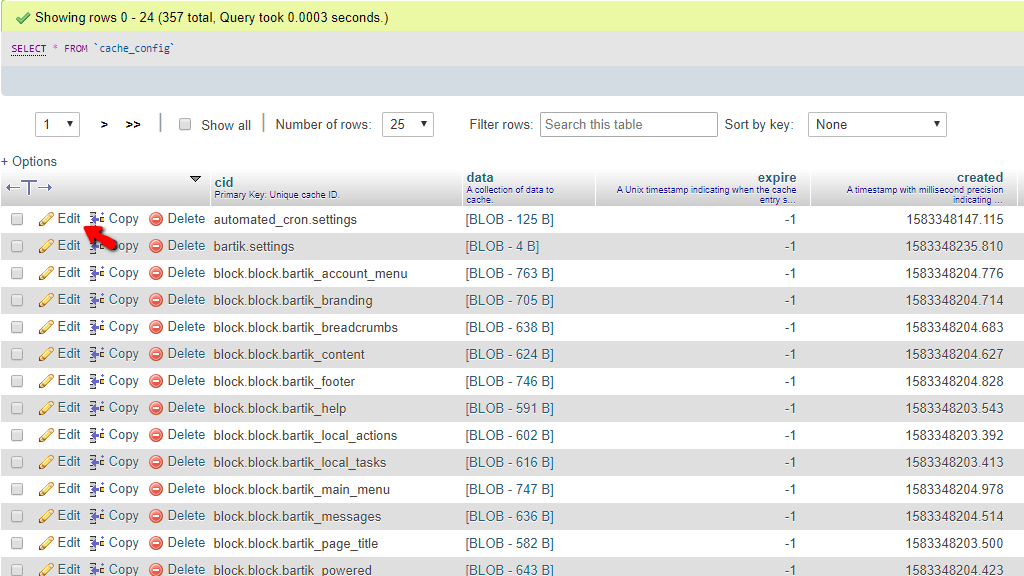Screen dimensions: 1024x576
Task: Click the [BLOB - 125 B] data cell
Action: [509, 219]
